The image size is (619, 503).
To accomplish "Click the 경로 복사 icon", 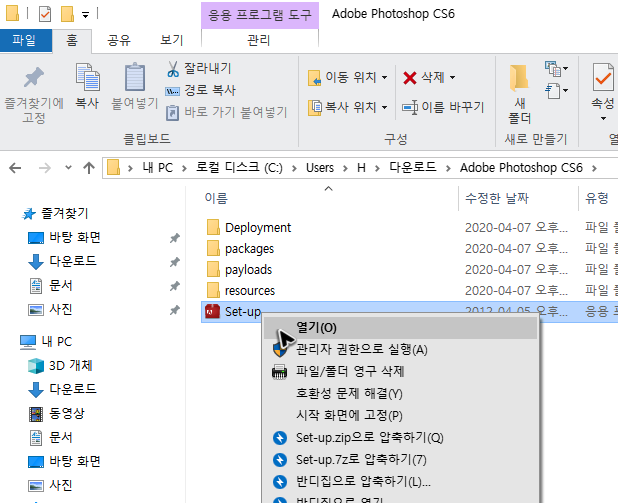I will point(173,91).
